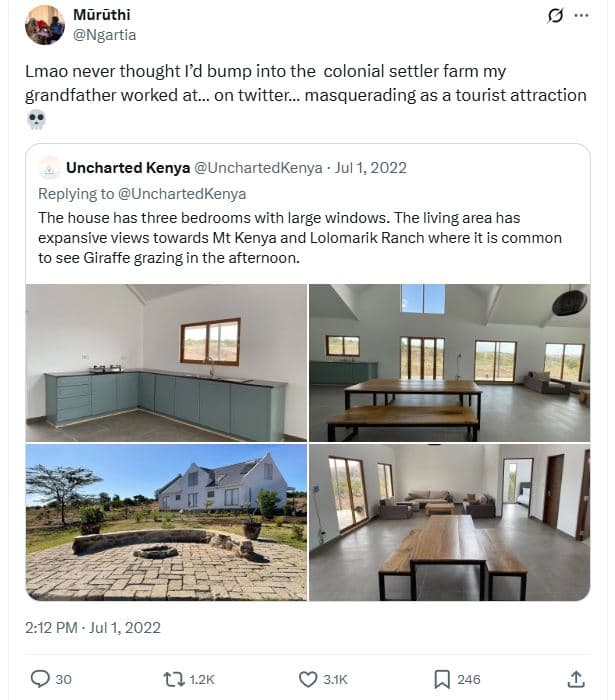Image resolution: width=615 pixels, height=700 pixels.
Task: Open the house exterior firepit photo
Action: coord(166,522)
